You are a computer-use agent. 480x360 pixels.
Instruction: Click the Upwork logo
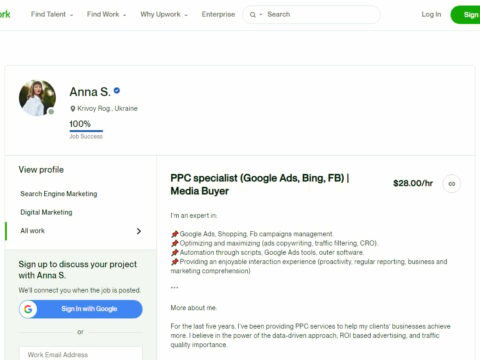click(5, 14)
